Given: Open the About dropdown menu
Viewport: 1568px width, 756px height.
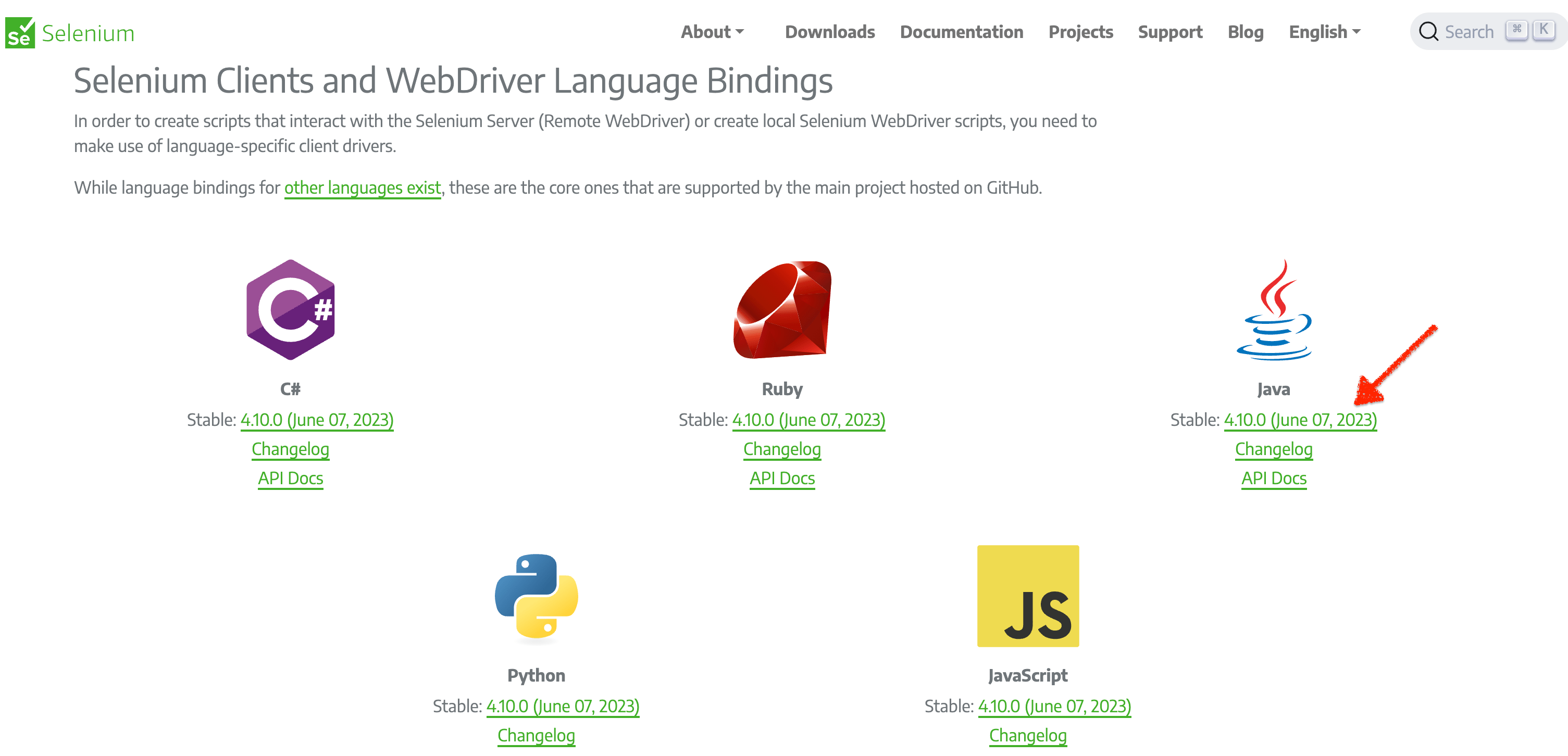Looking at the screenshot, I should coord(707,32).
